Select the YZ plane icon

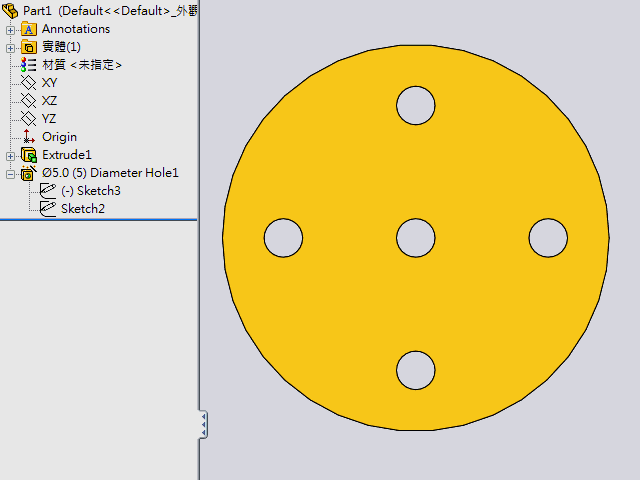29,119
